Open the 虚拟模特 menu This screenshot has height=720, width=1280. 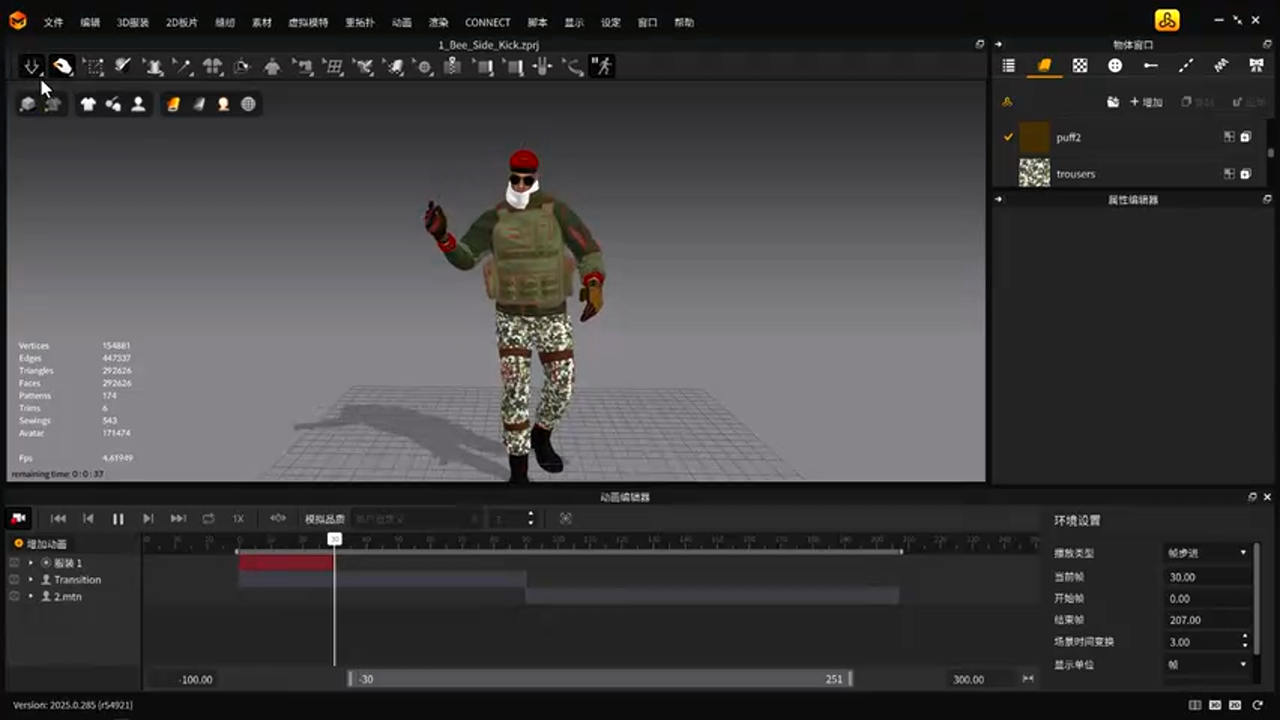tap(308, 22)
